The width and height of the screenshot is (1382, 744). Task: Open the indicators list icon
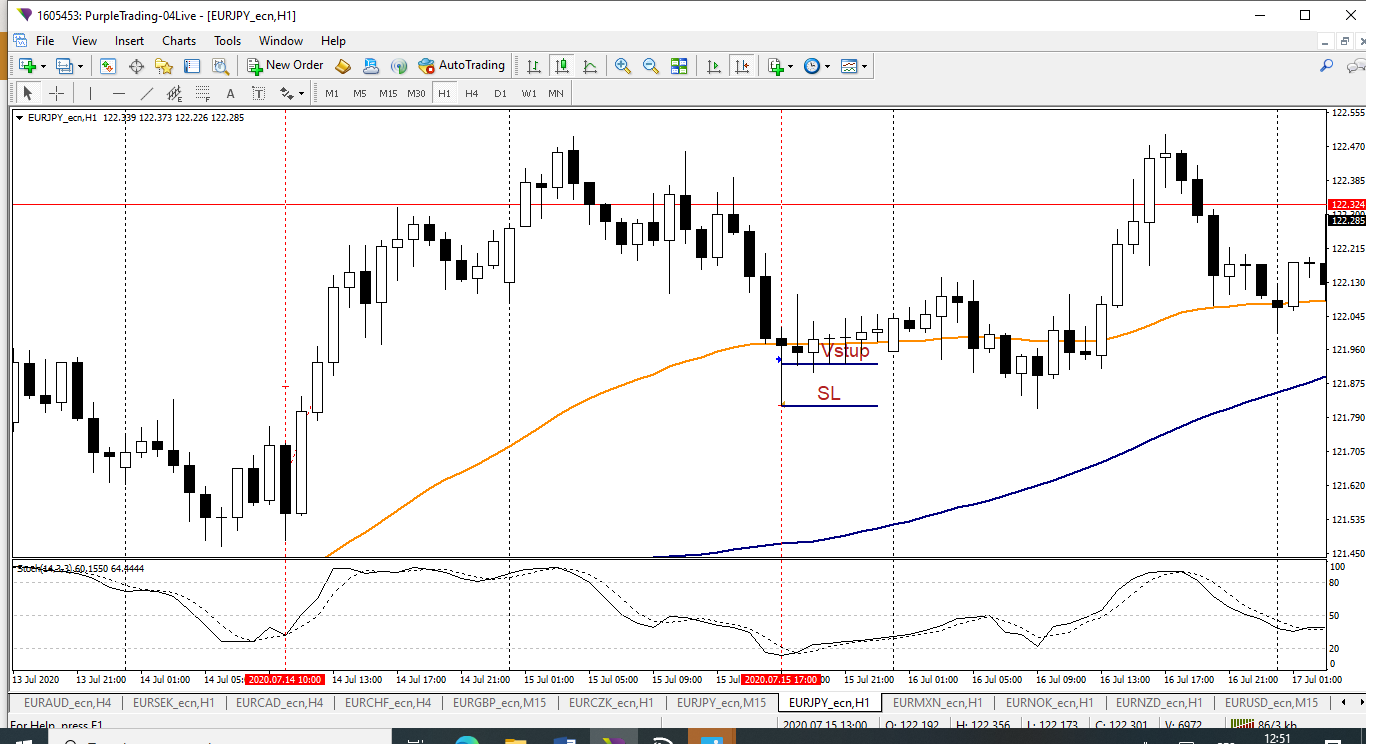(775, 66)
